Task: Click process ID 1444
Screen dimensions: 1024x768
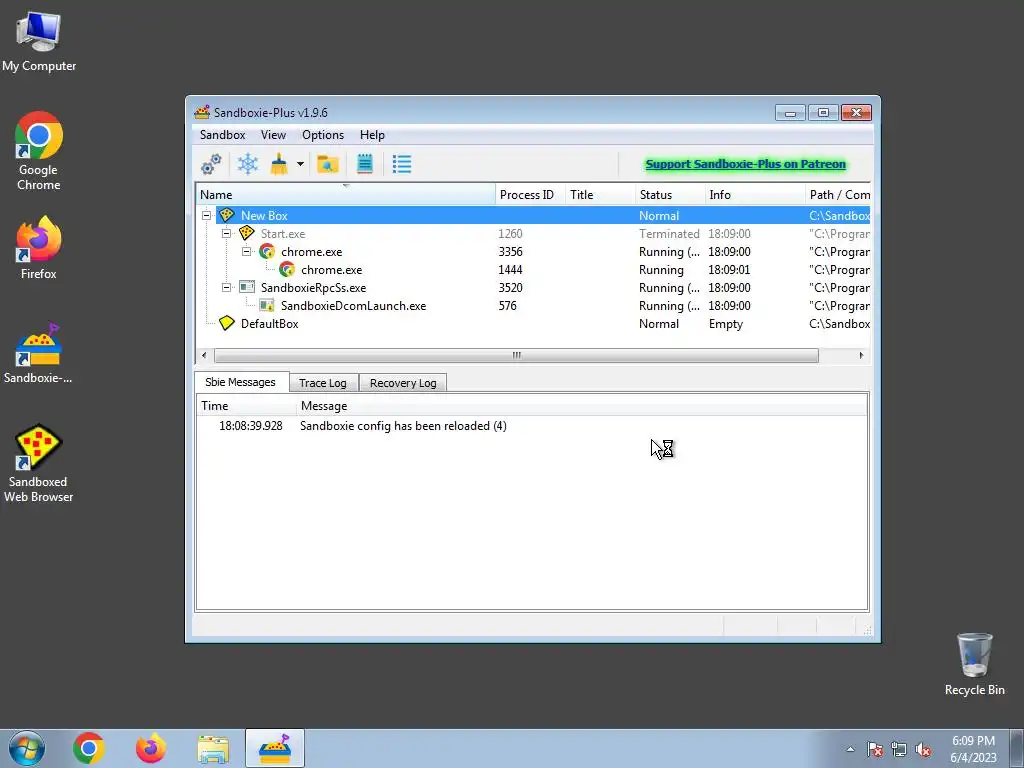Action: tap(510, 270)
